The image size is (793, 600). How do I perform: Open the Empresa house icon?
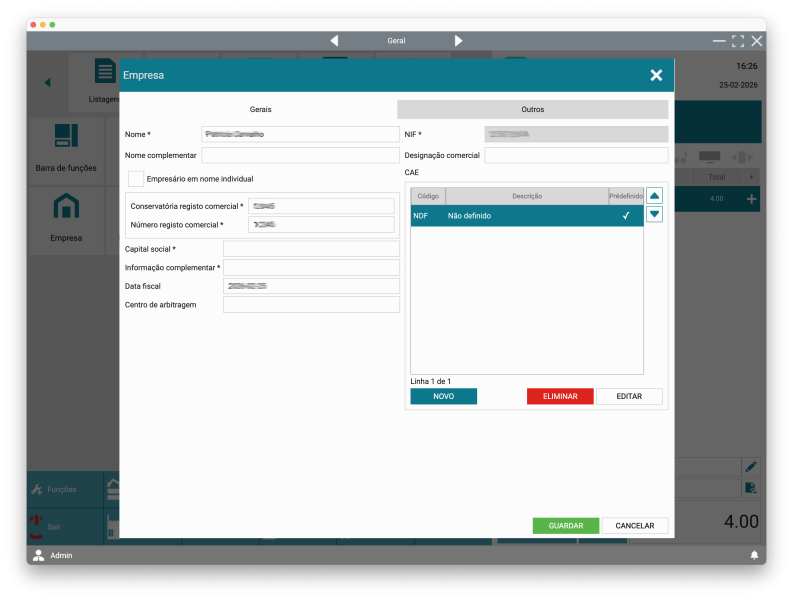click(66, 206)
